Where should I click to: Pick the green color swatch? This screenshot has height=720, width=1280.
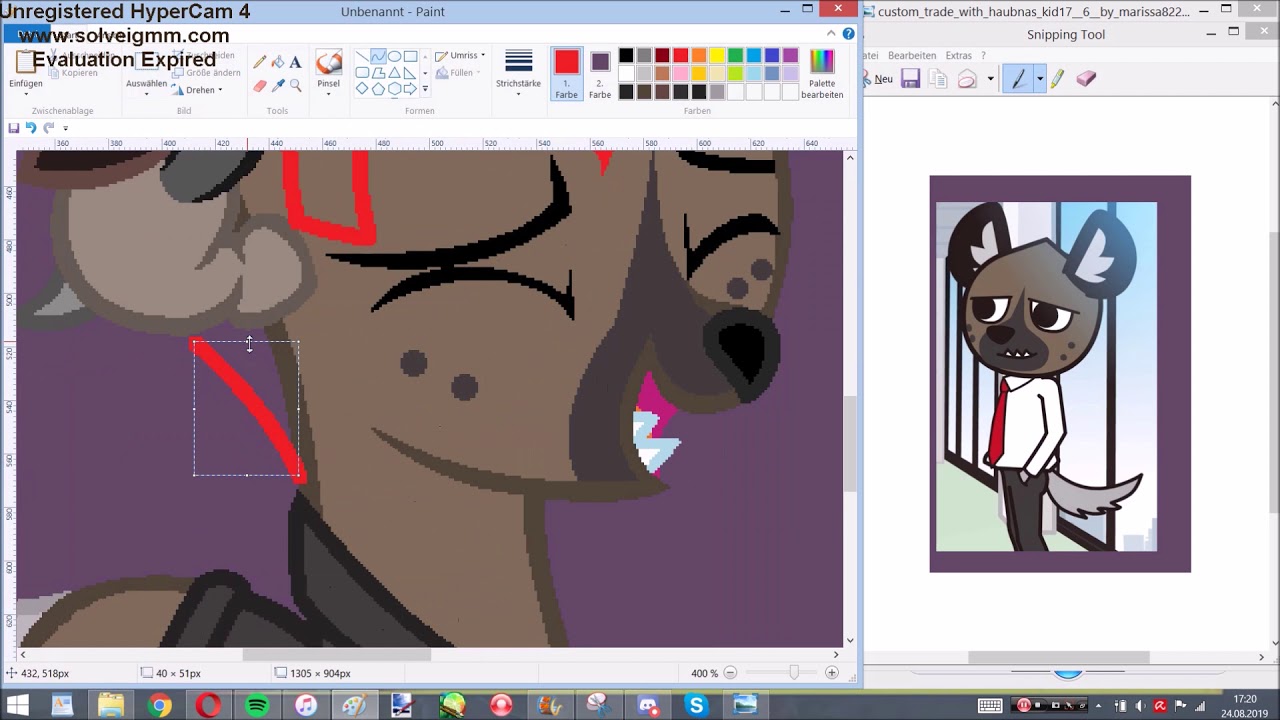[x=735, y=55]
